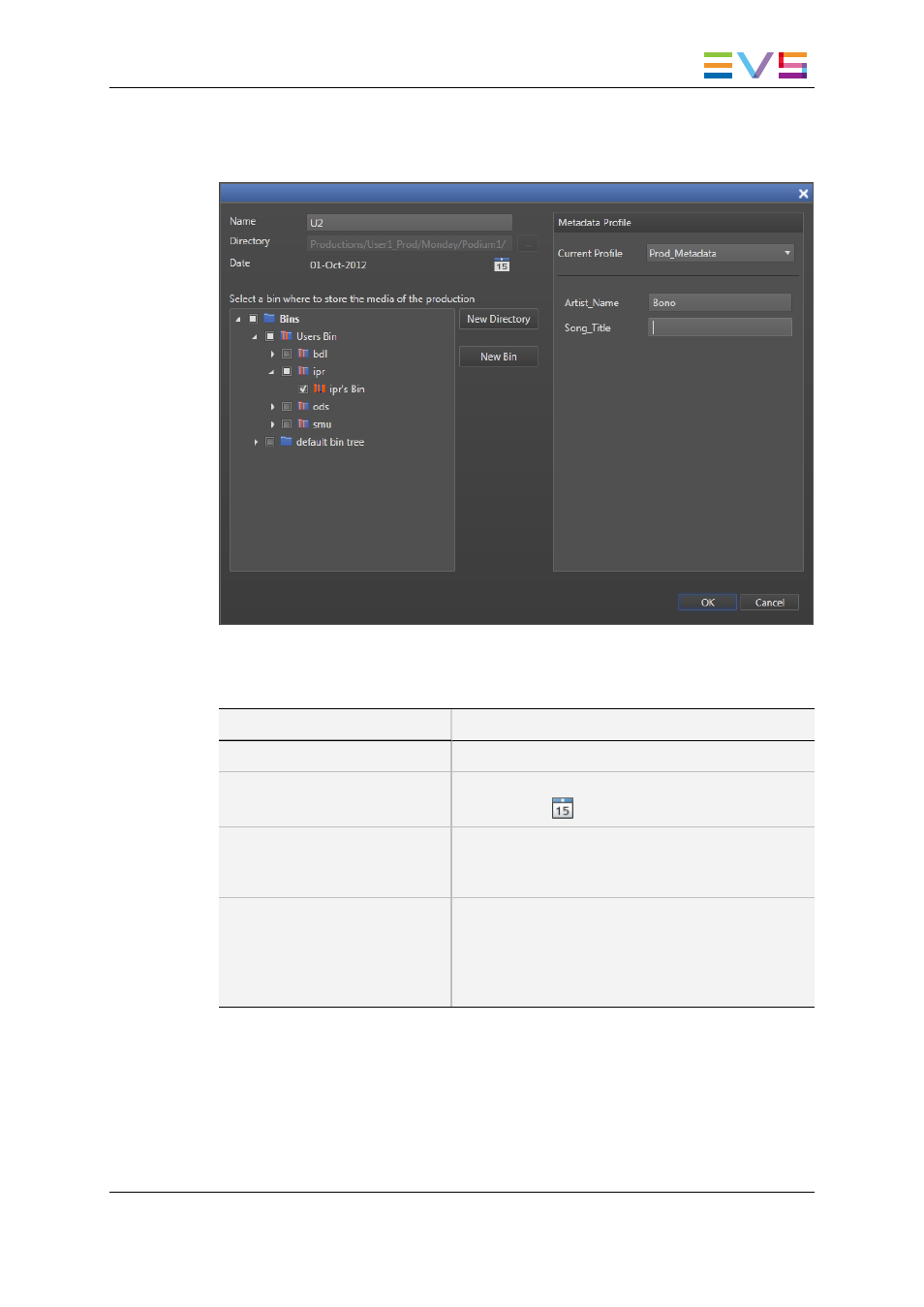Click the calendar icon in the table below
This screenshot has width=924, height=1307.
click(563, 808)
